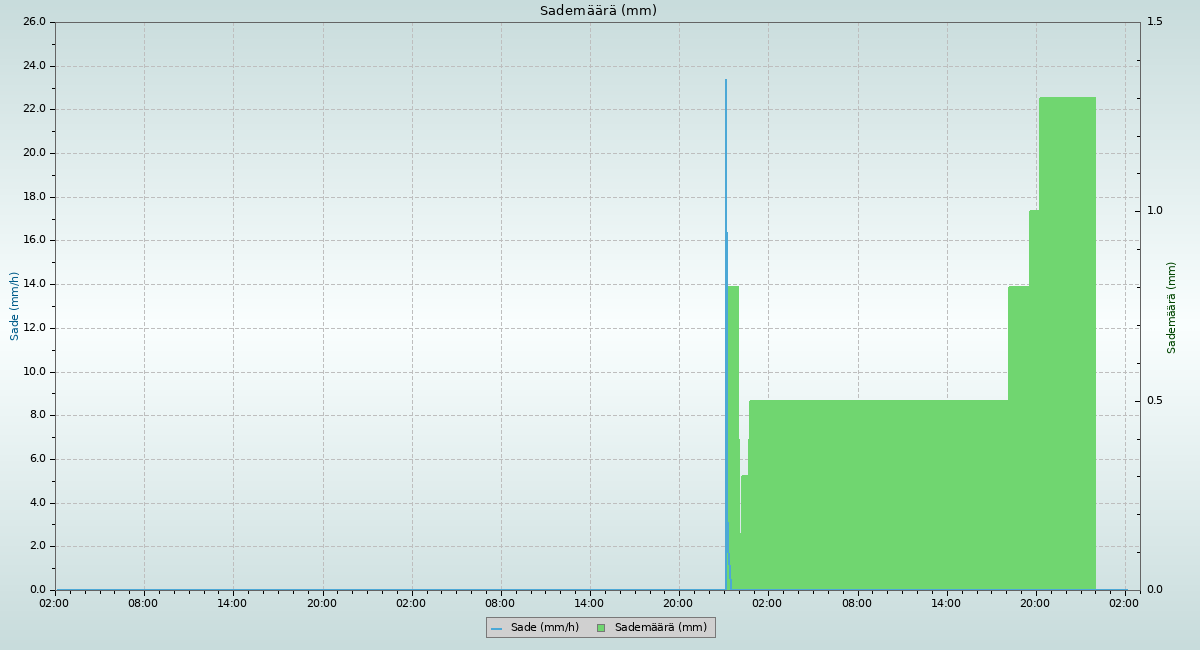Click the 18.0 tick label on left axis
Screen dimensions: 1200x650
pyautogui.click(x=34, y=197)
